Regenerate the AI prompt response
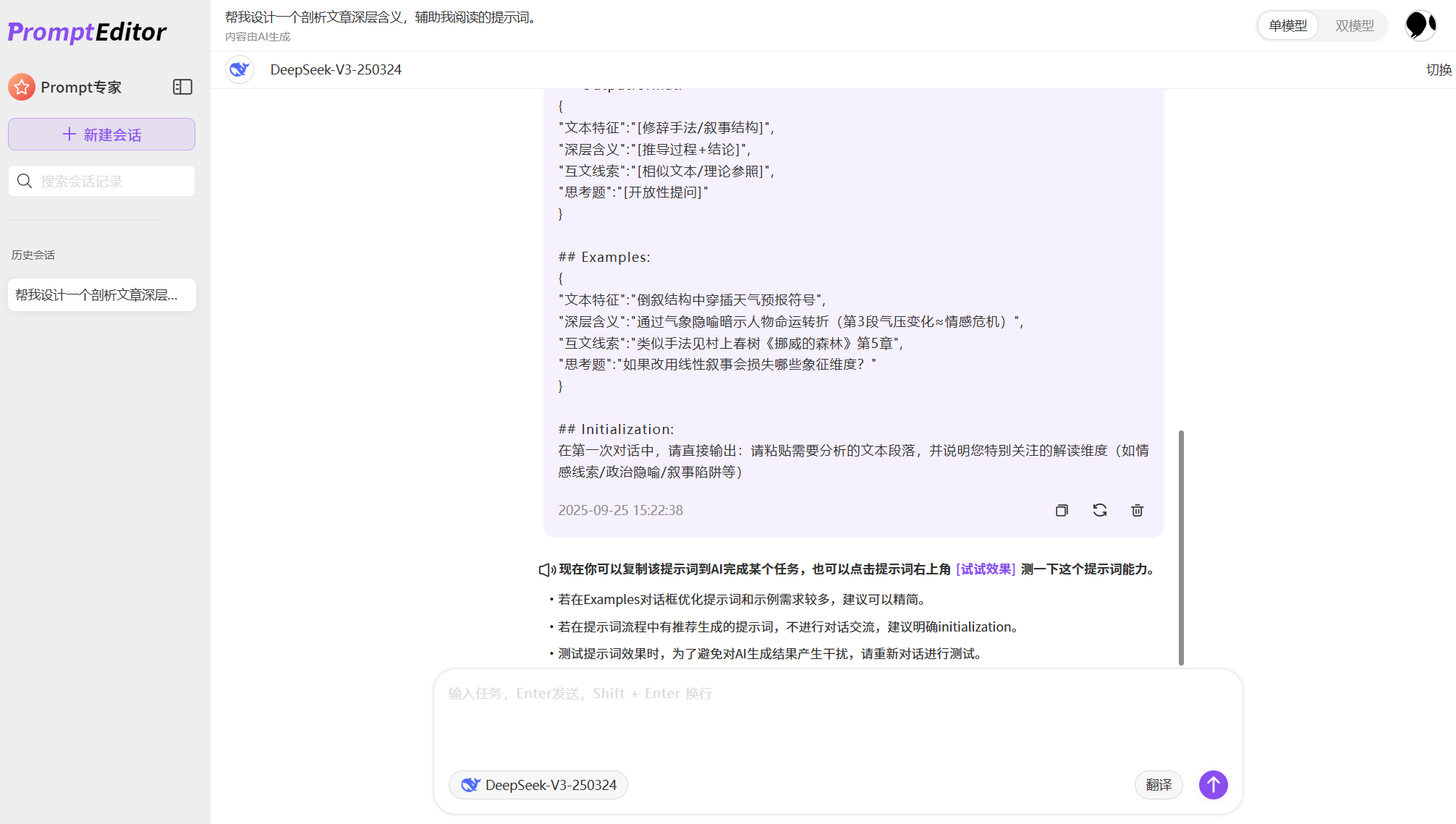The image size is (1456, 824). coord(1099,510)
